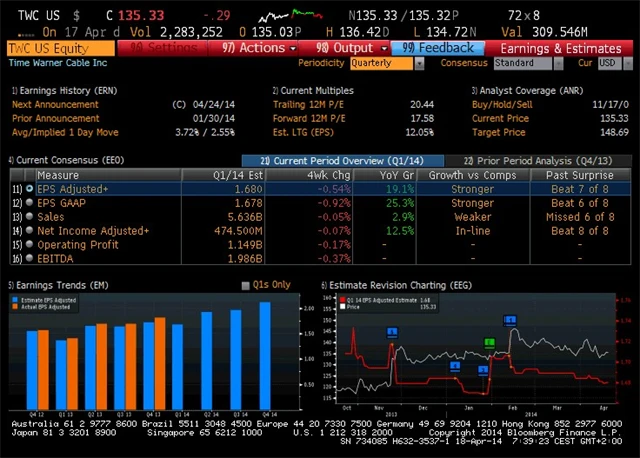Viewport: 640px width, 458px height.
Task: Click the intraday price sparkline chart
Action: (282, 18)
